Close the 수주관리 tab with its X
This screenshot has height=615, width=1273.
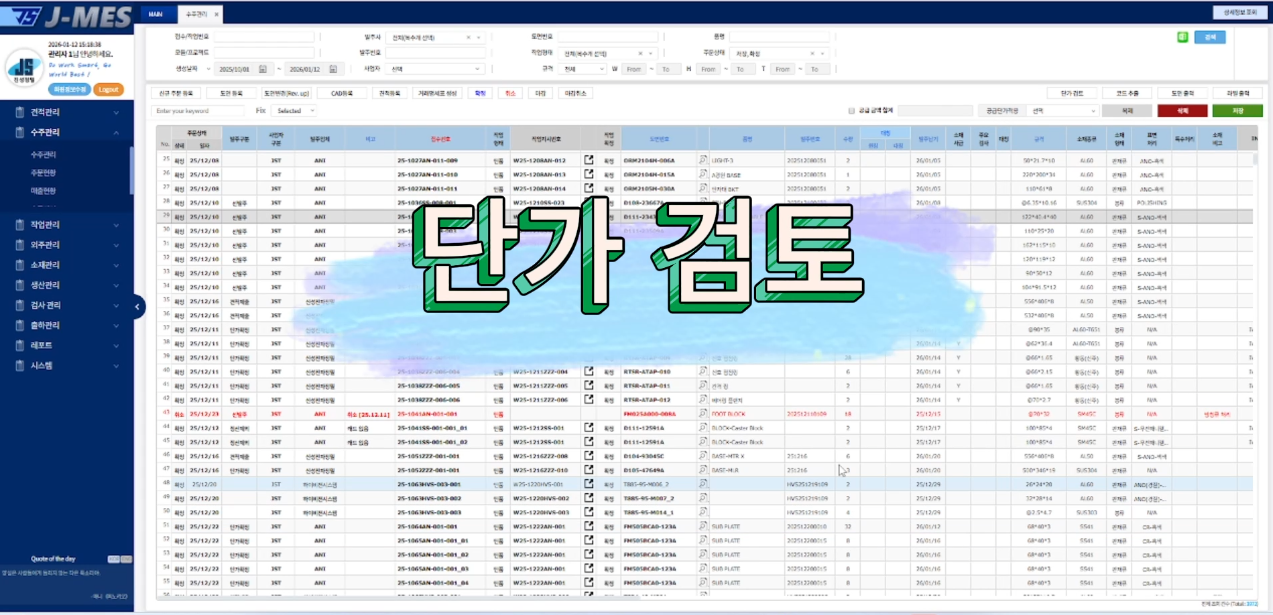(217, 15)
